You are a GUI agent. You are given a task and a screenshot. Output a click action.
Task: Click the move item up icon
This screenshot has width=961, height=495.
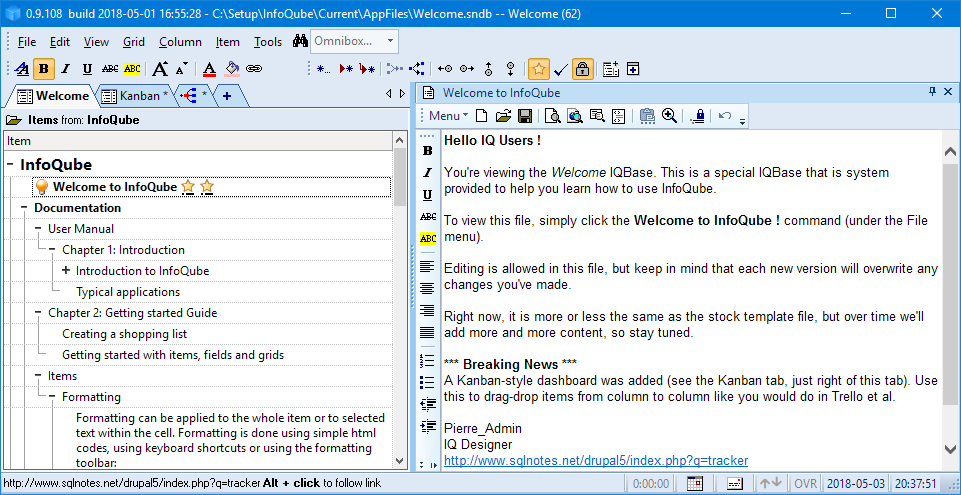[488, 69]
